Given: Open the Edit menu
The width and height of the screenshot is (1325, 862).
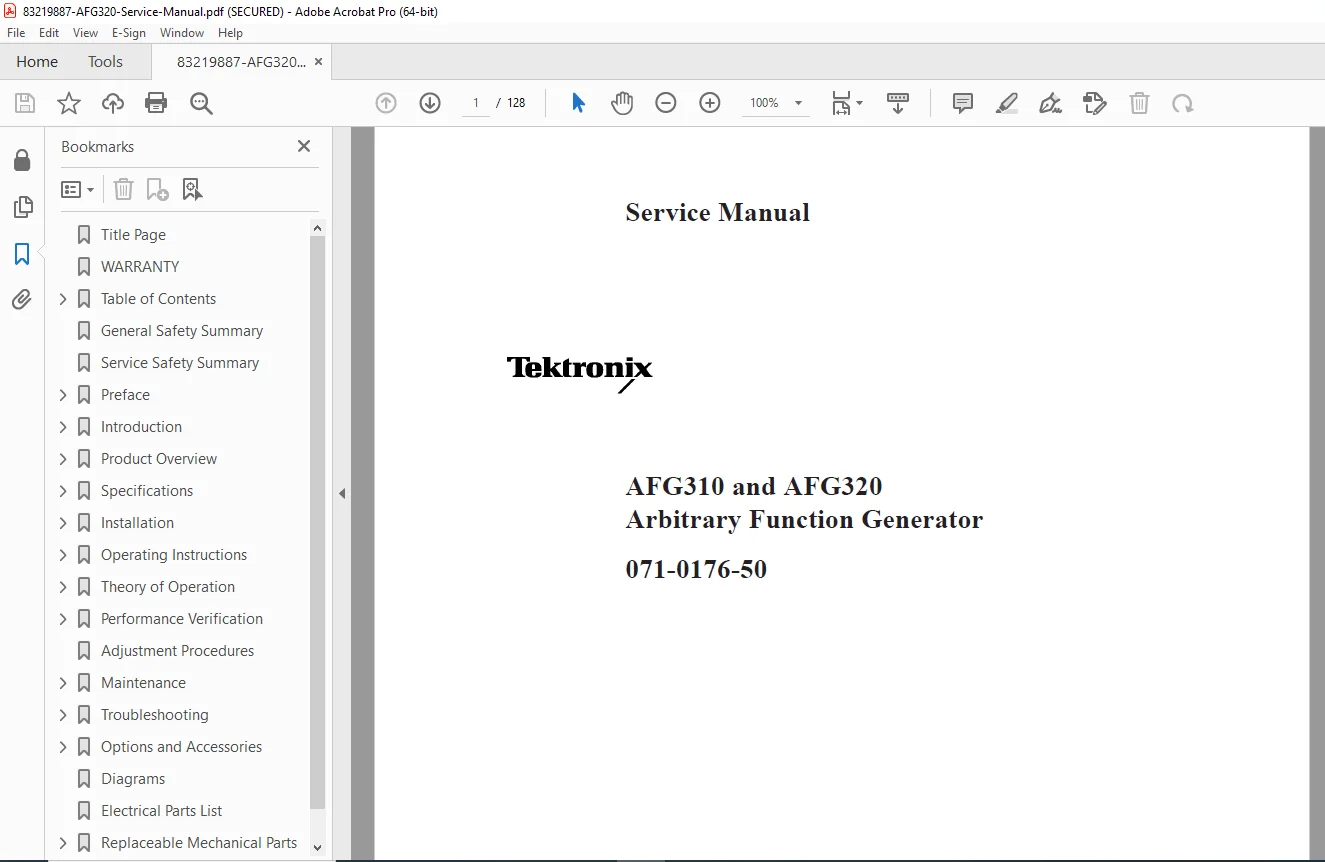Looking at the screenshot, I should [49, 33].
